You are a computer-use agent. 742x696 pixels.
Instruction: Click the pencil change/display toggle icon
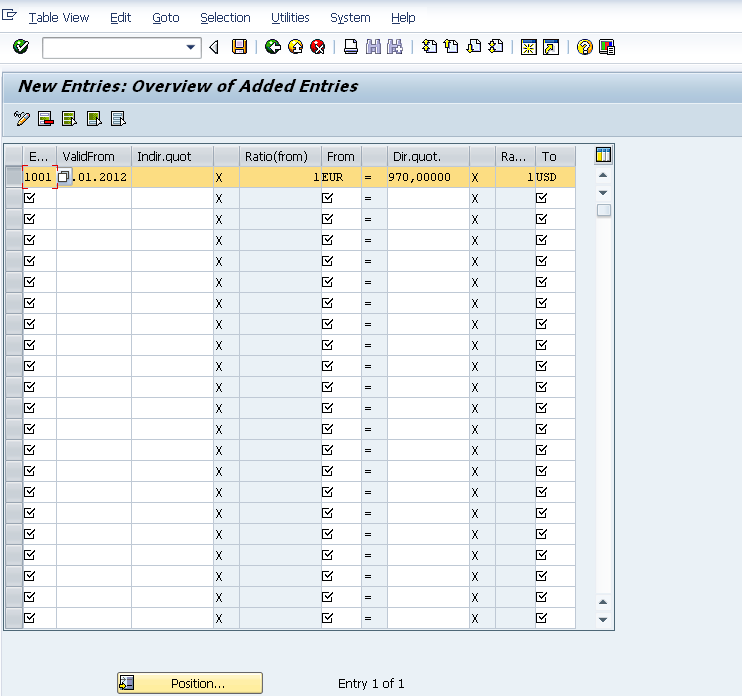click(x=21, y=119)
